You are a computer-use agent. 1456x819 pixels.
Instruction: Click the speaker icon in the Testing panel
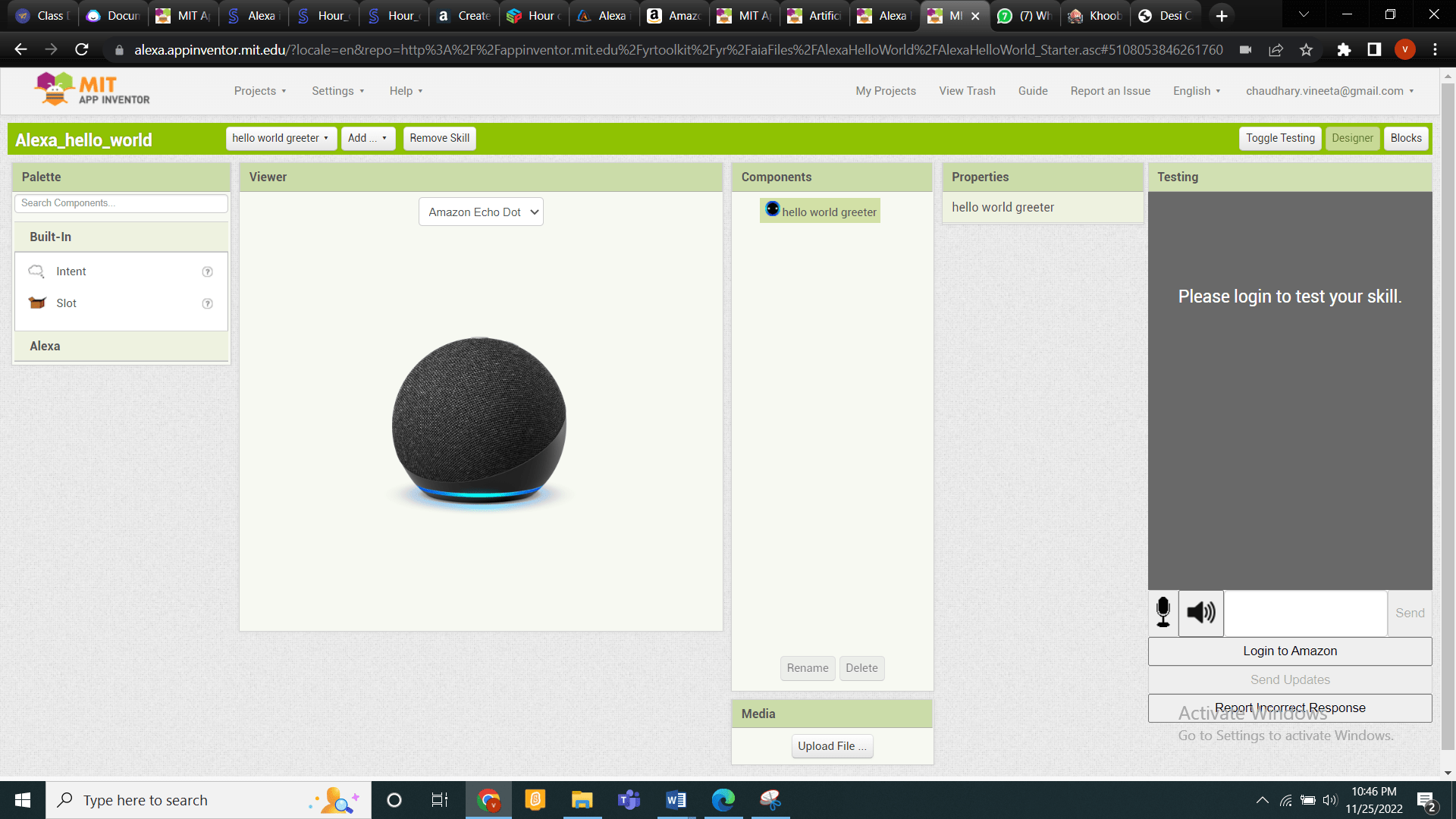[1200, 613]
